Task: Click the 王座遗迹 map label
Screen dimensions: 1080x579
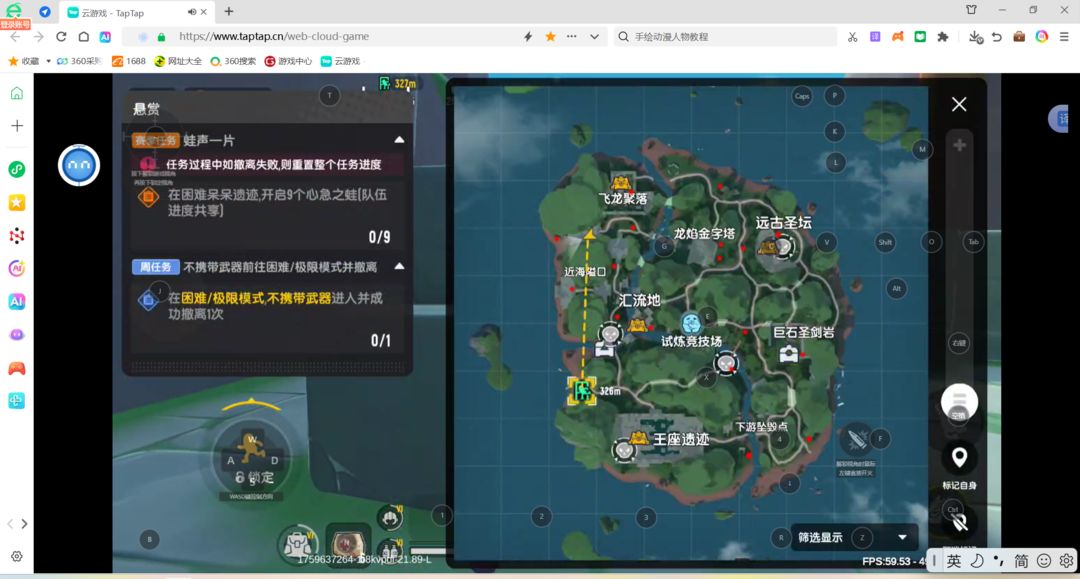Action: [x=681, y=439]
